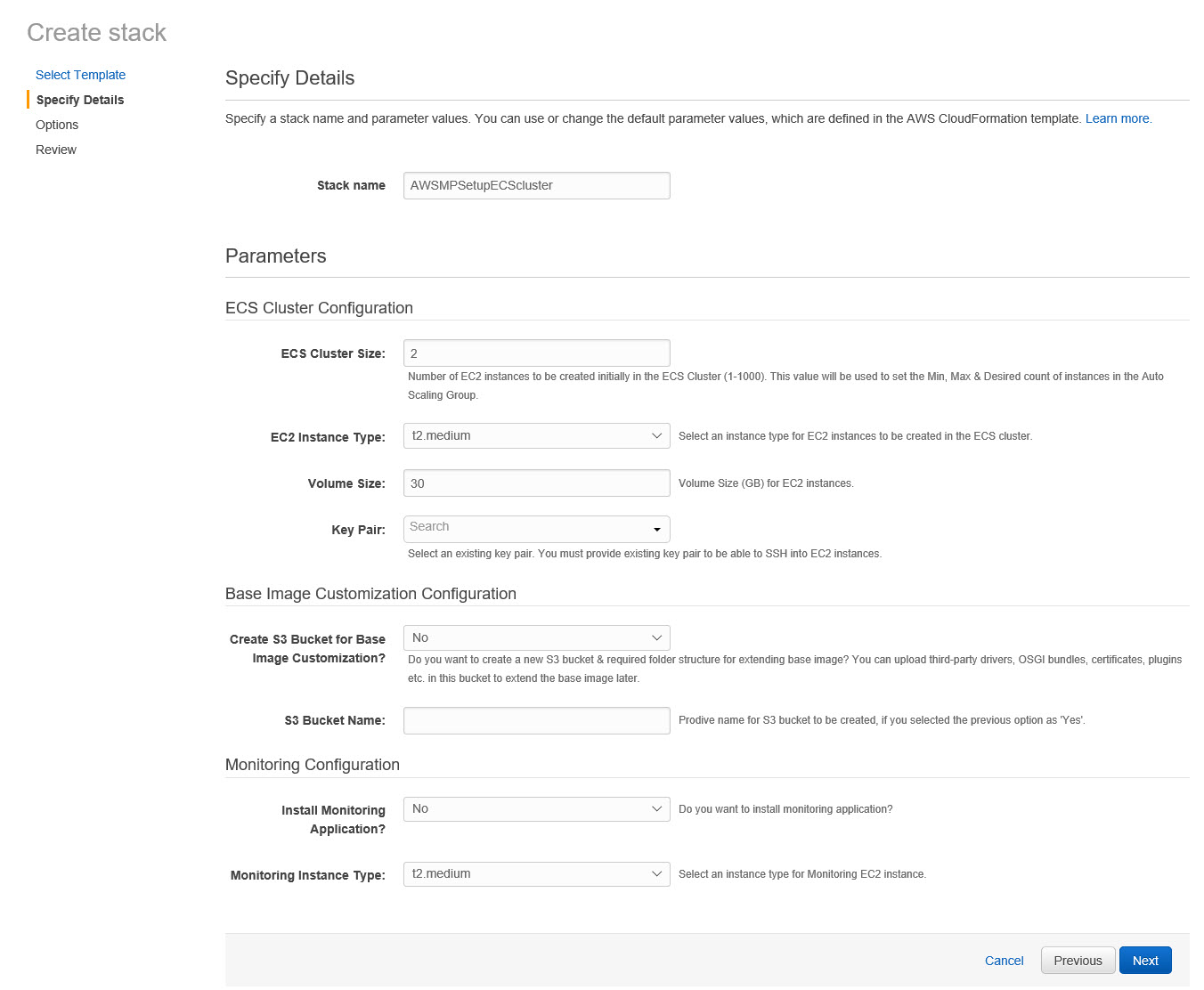Click the EC2 Instance Type chevron icon
The image size is (1204, 990).
[x=656, y=436]
